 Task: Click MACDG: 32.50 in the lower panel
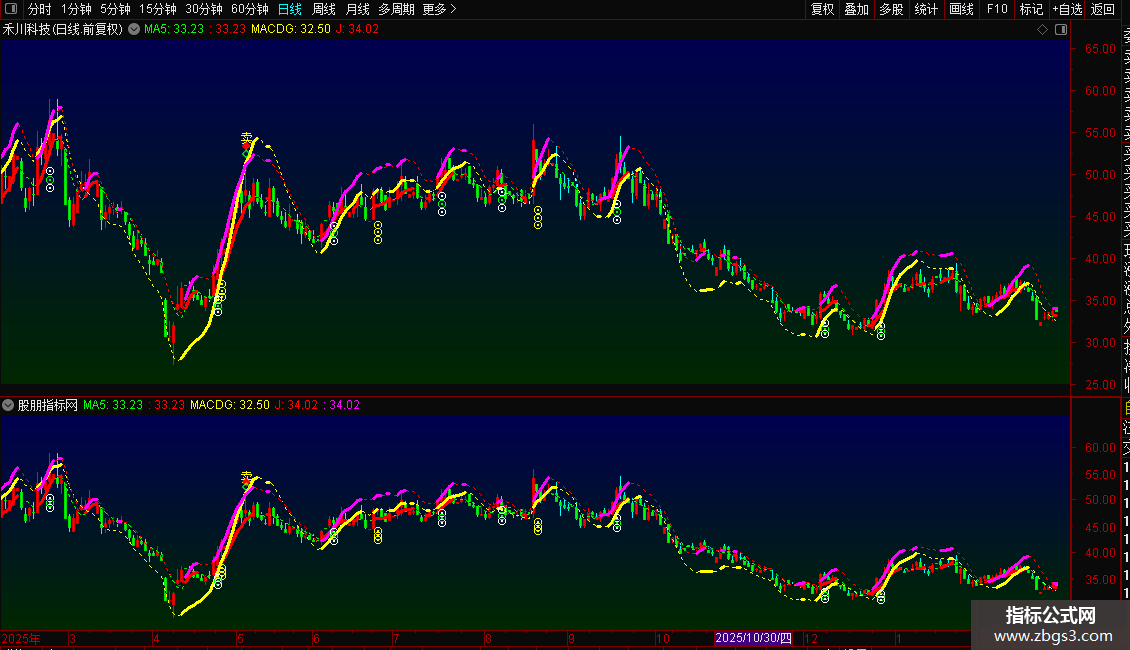pos(230,405)
